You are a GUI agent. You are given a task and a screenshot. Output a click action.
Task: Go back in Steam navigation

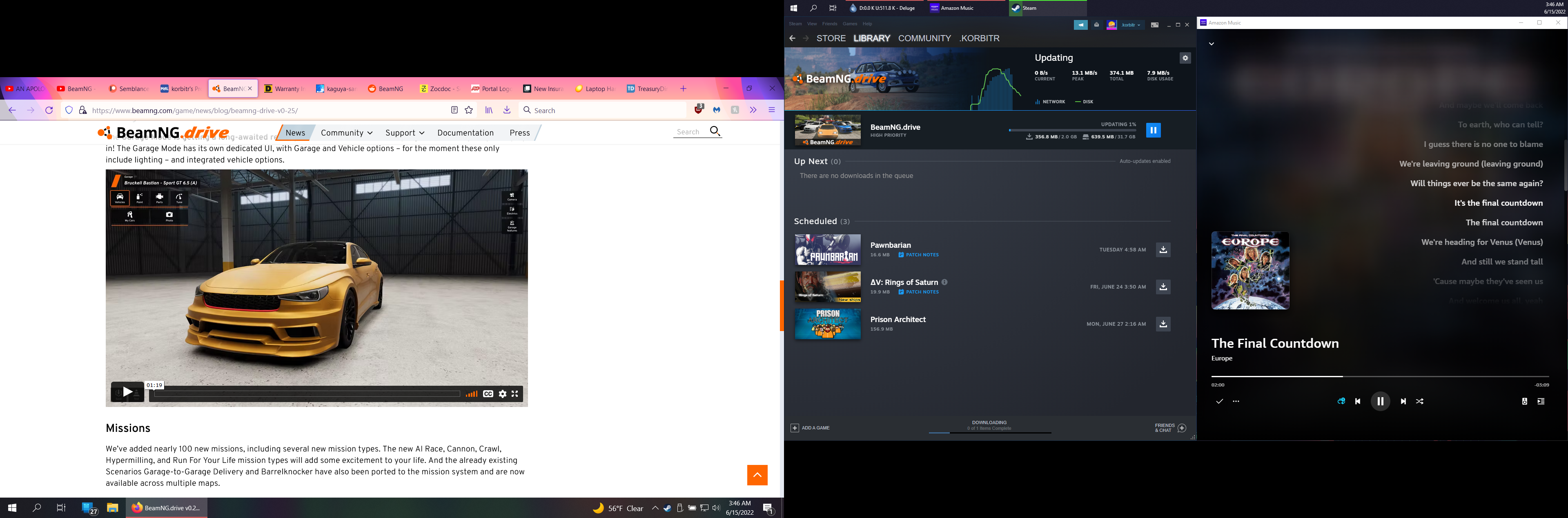click(x=792, y=38)
